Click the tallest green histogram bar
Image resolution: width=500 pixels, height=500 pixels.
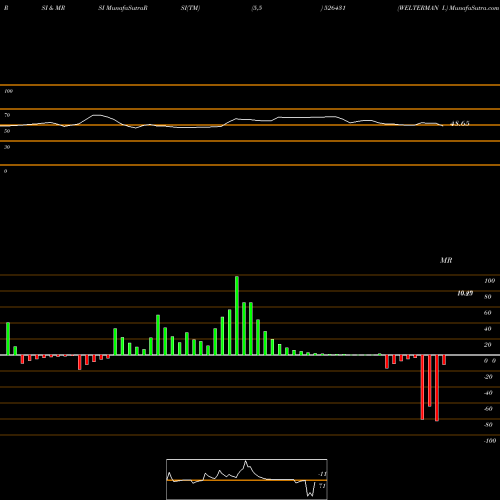pyautogui.click(x=237, y=315)
